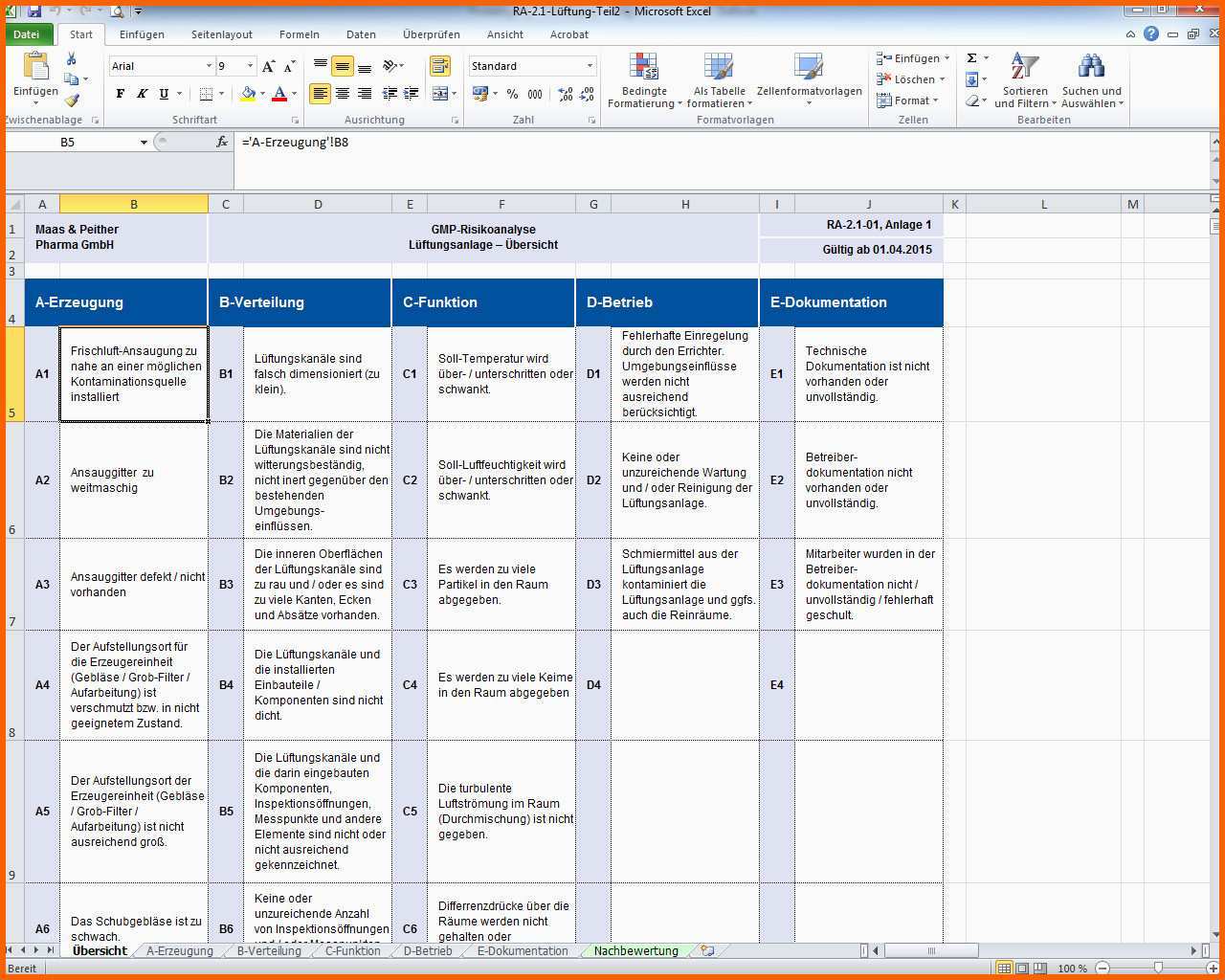
Task: Increase indent in alignment group
Action: (412, 94)
